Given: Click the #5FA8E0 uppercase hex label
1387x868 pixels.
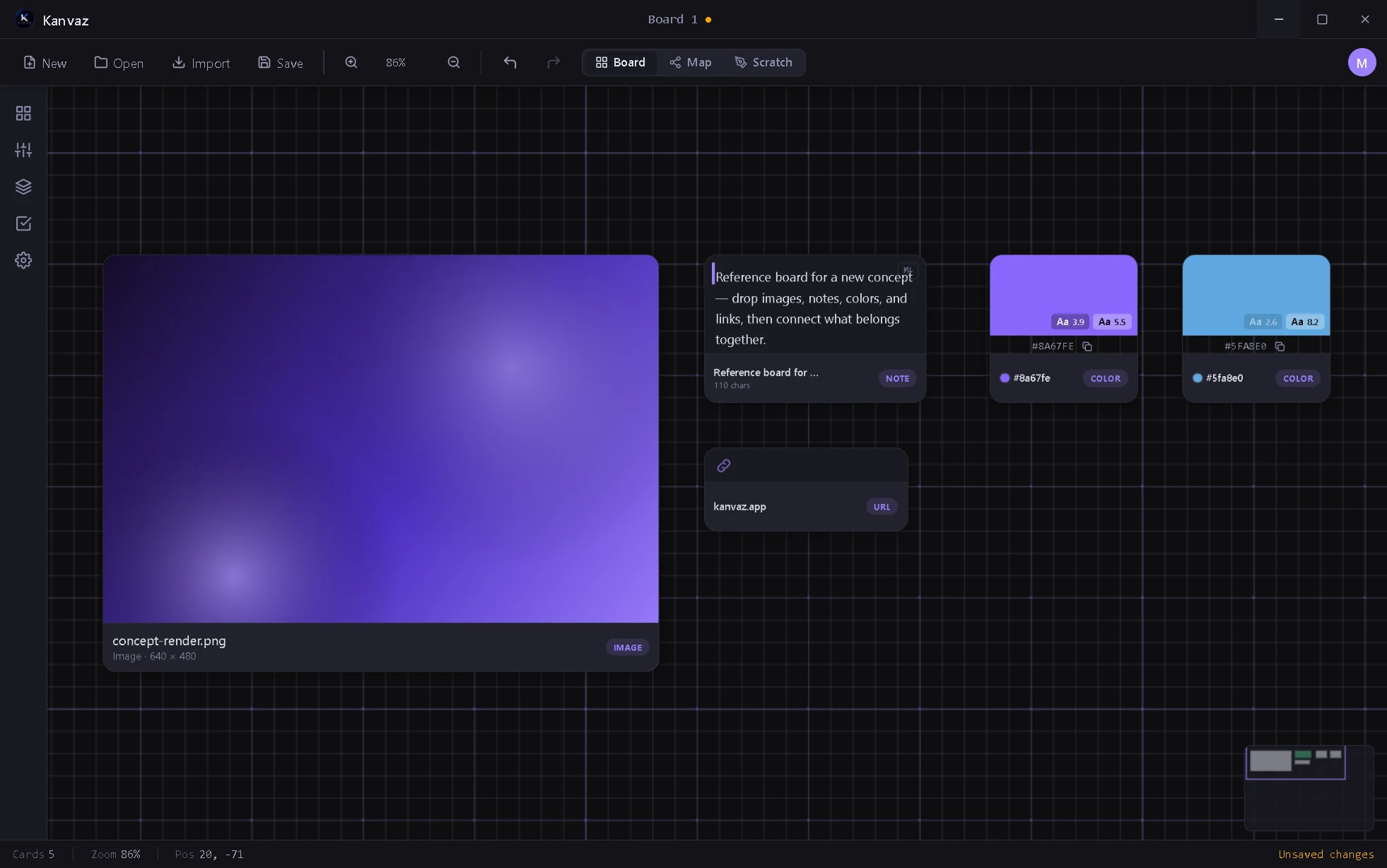Looking at the screenshot, I should pyautogui.click(x=1245, y=346).
